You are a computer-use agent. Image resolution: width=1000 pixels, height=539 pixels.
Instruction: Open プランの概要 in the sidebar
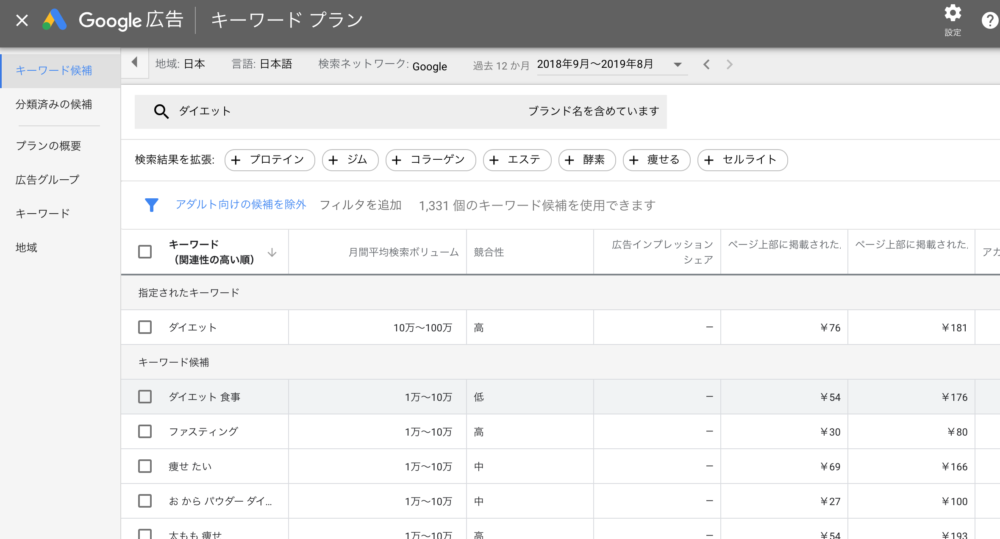coord(48,145)
